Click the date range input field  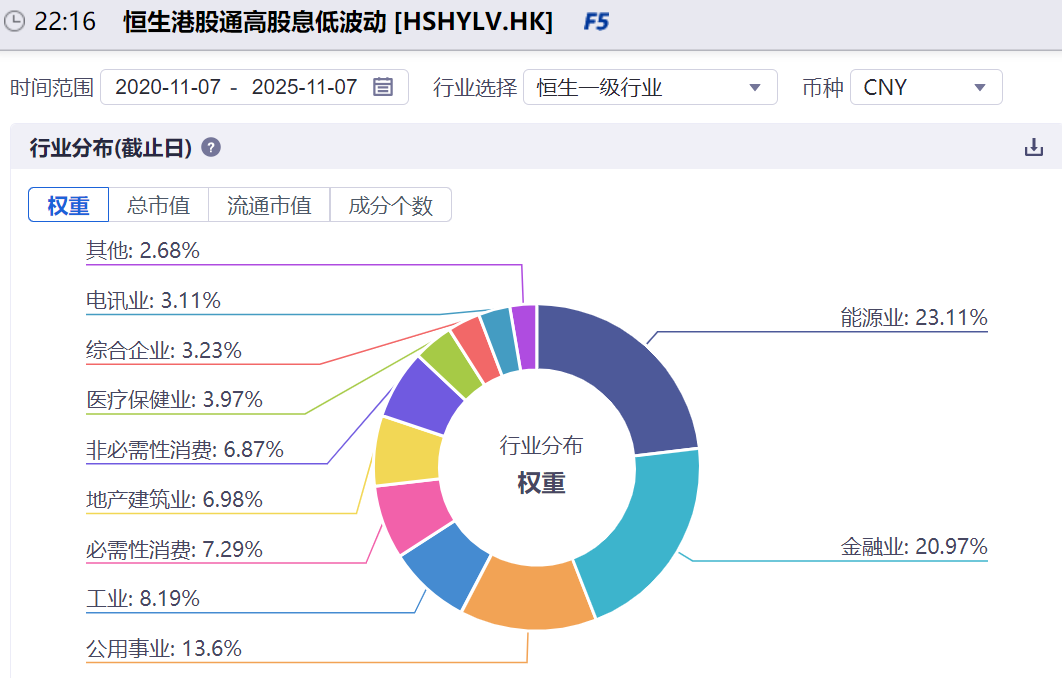[x=254, y=87]
